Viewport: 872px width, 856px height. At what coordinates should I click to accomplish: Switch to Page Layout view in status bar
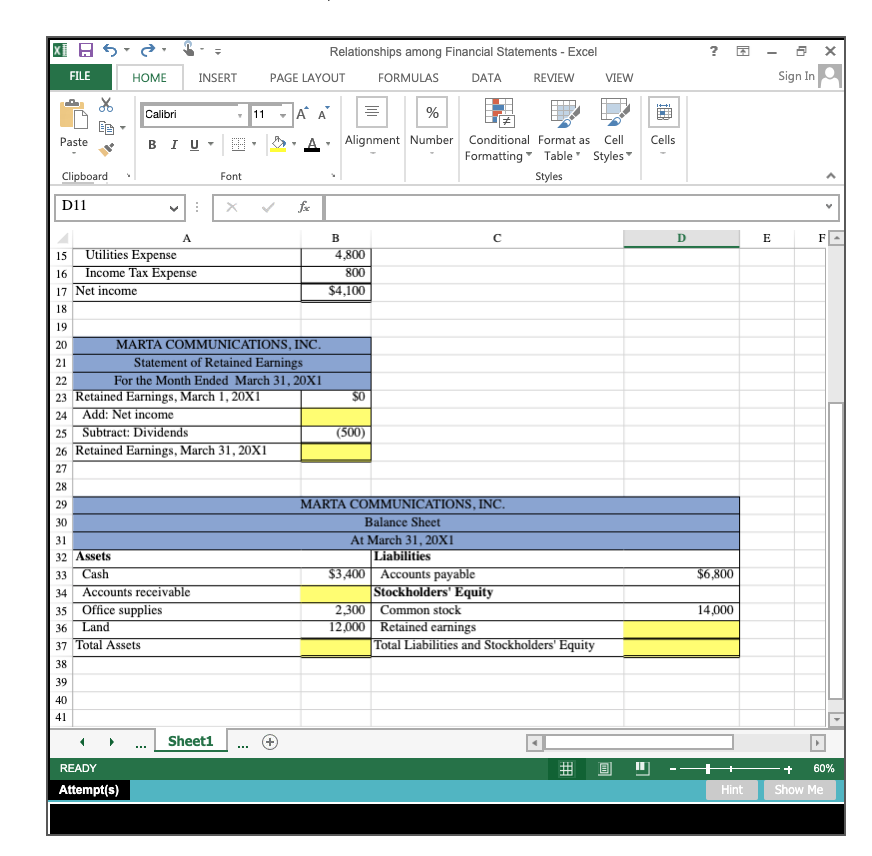[604, 768]
